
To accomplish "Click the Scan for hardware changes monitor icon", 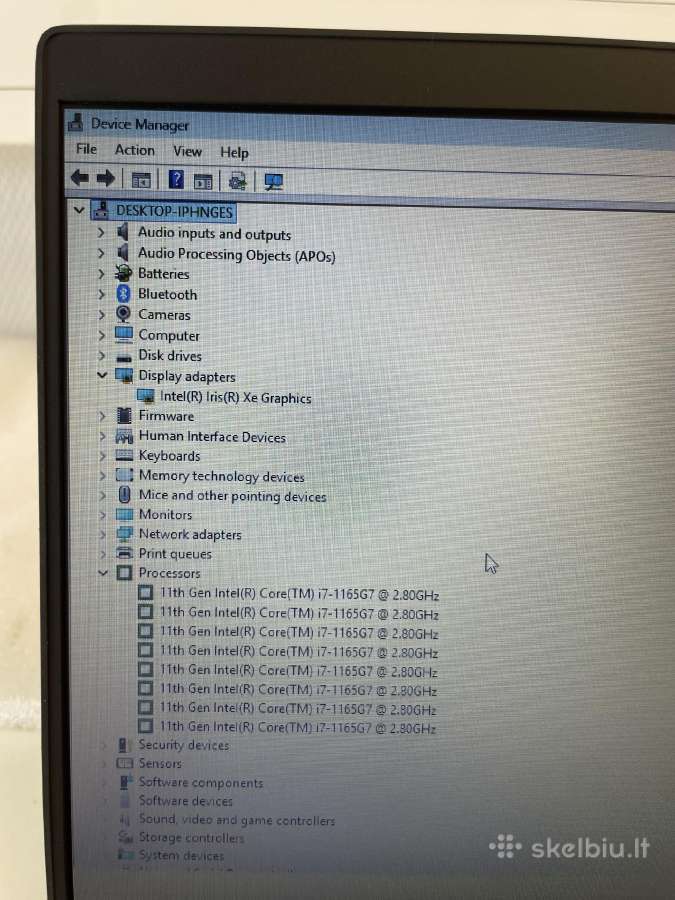I will [273, 182].
